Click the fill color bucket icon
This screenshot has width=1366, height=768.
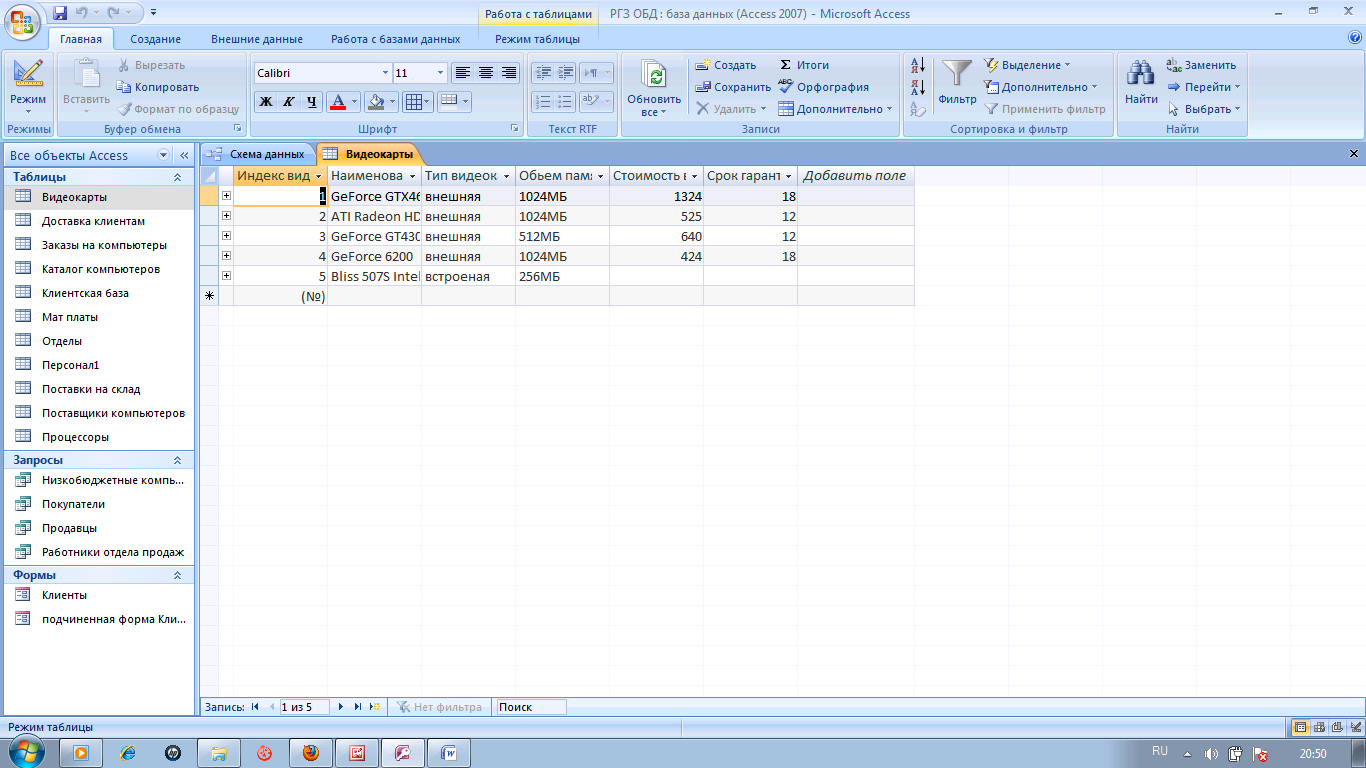click(x=375, y=101)
